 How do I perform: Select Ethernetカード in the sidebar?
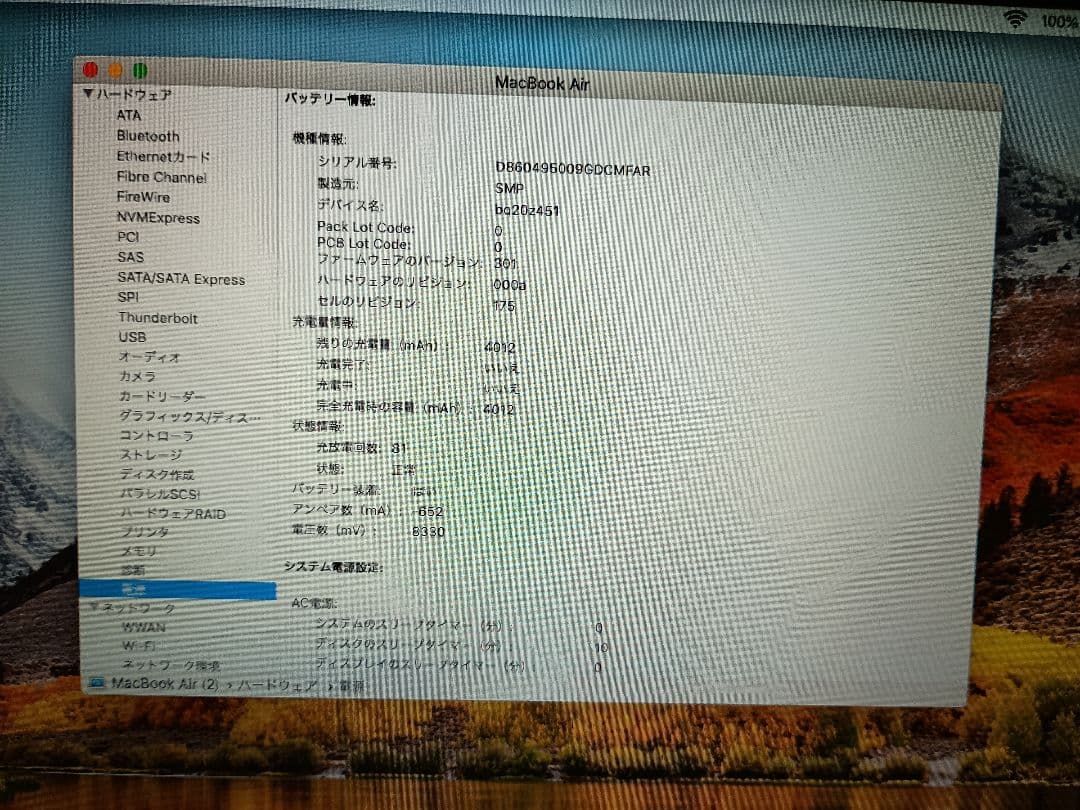pos(163,156)
